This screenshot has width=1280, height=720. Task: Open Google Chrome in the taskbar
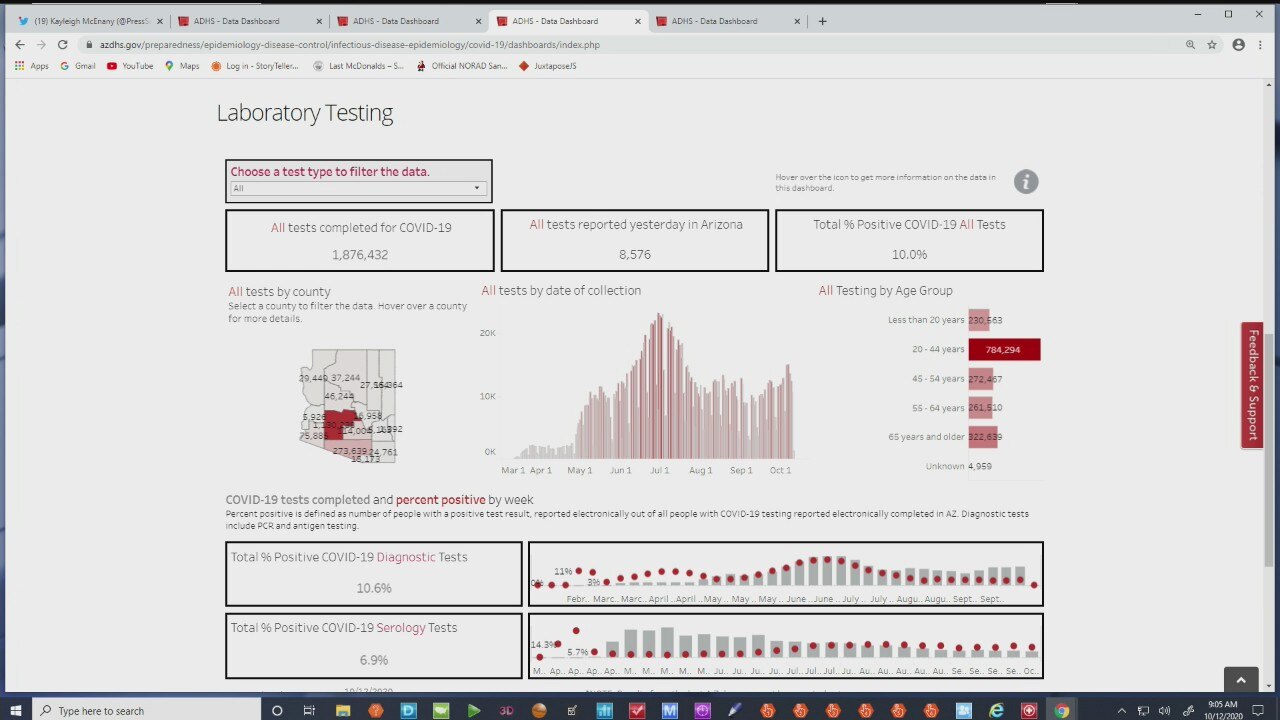point(1061,710)
